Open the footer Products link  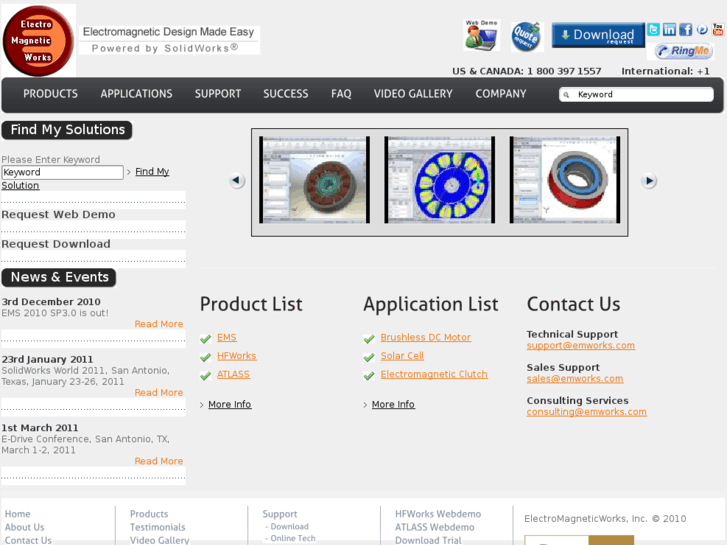coord(149,514)
